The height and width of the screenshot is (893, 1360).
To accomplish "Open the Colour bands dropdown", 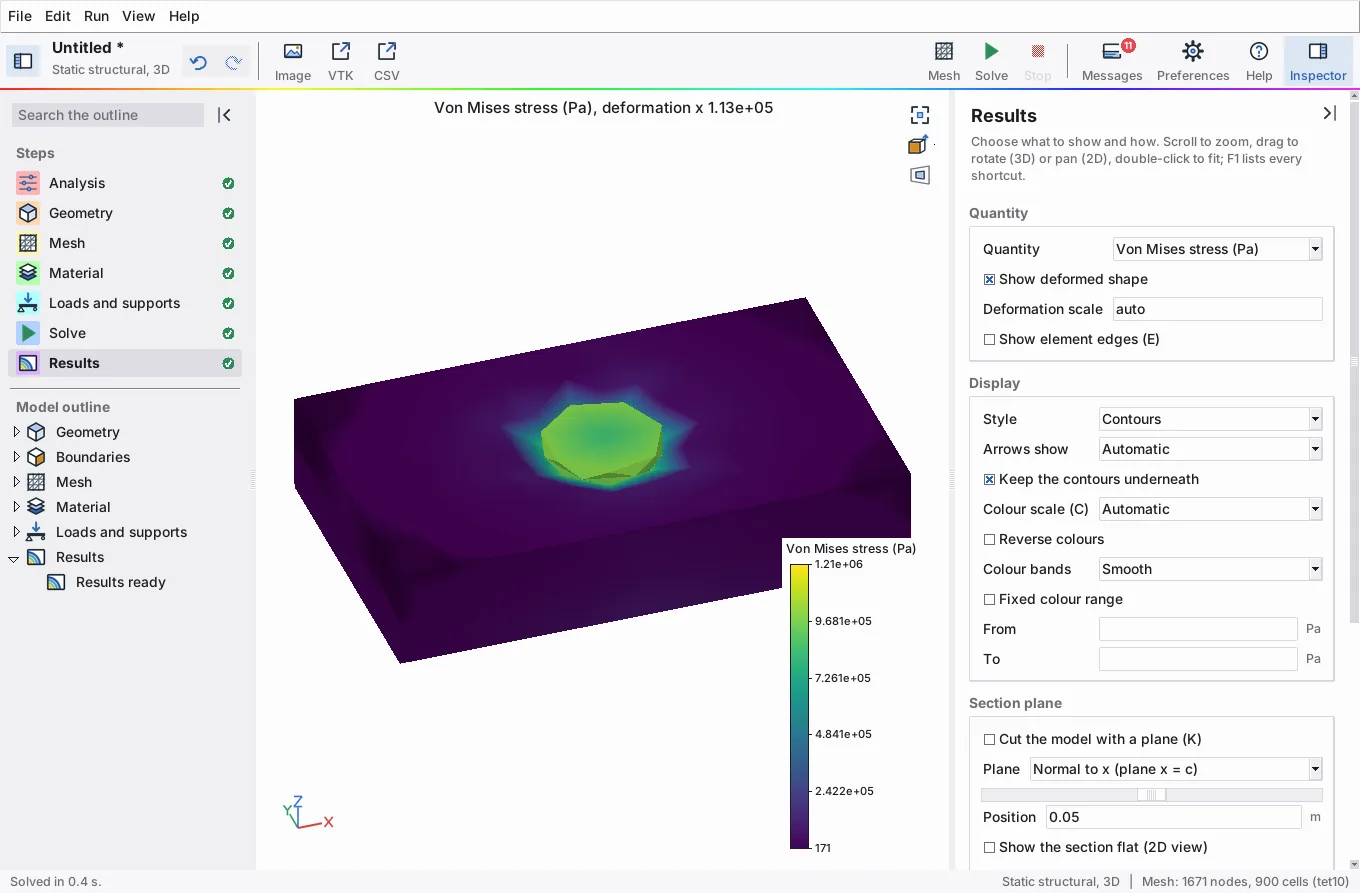I will coord(1211,569).
